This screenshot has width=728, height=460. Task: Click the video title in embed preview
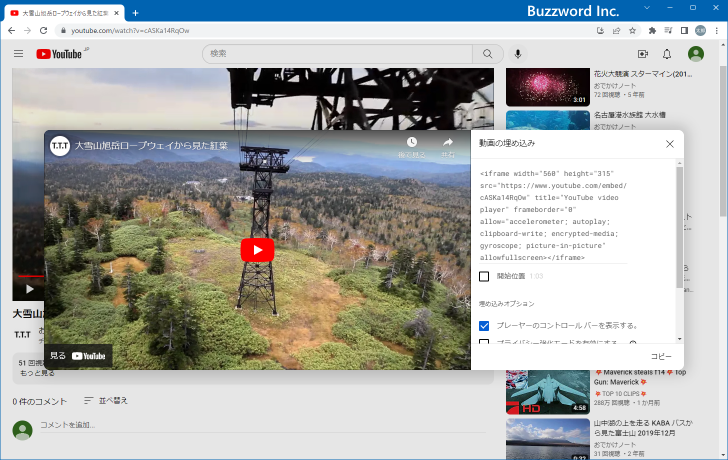[x=151, y=146]
